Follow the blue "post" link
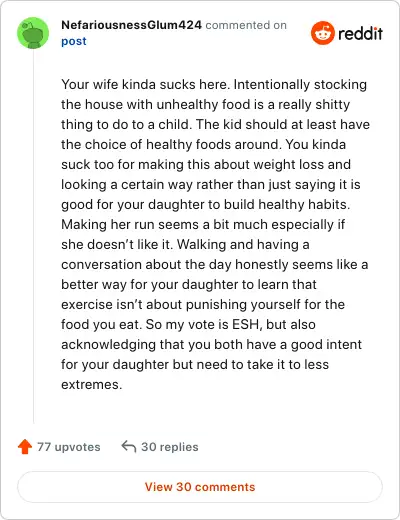 (74, 41)
